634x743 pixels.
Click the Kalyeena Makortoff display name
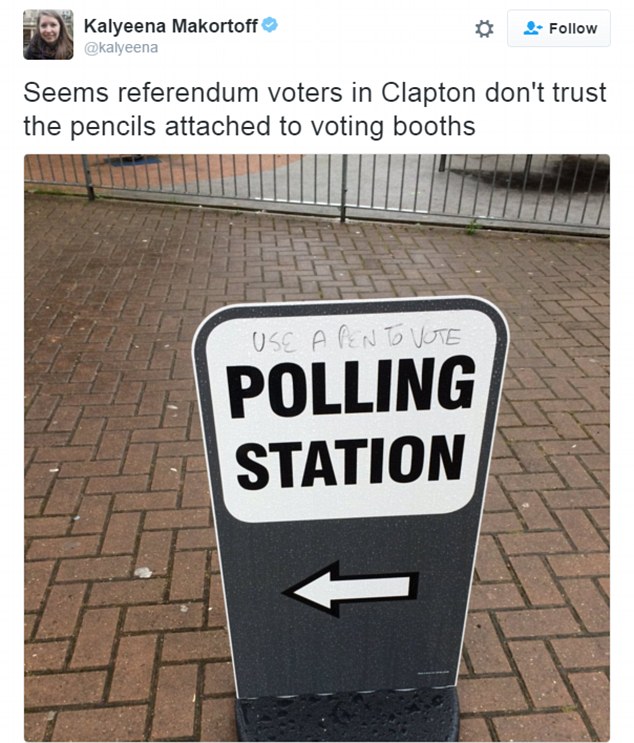click(170, 25)
